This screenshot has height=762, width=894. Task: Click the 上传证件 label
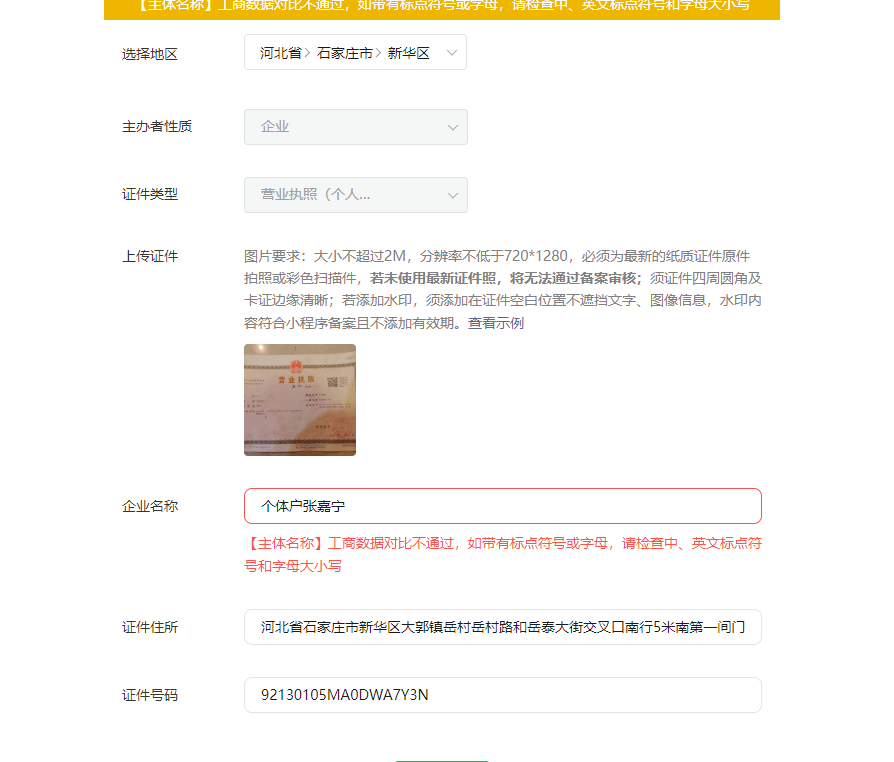(x=150, y=256)
